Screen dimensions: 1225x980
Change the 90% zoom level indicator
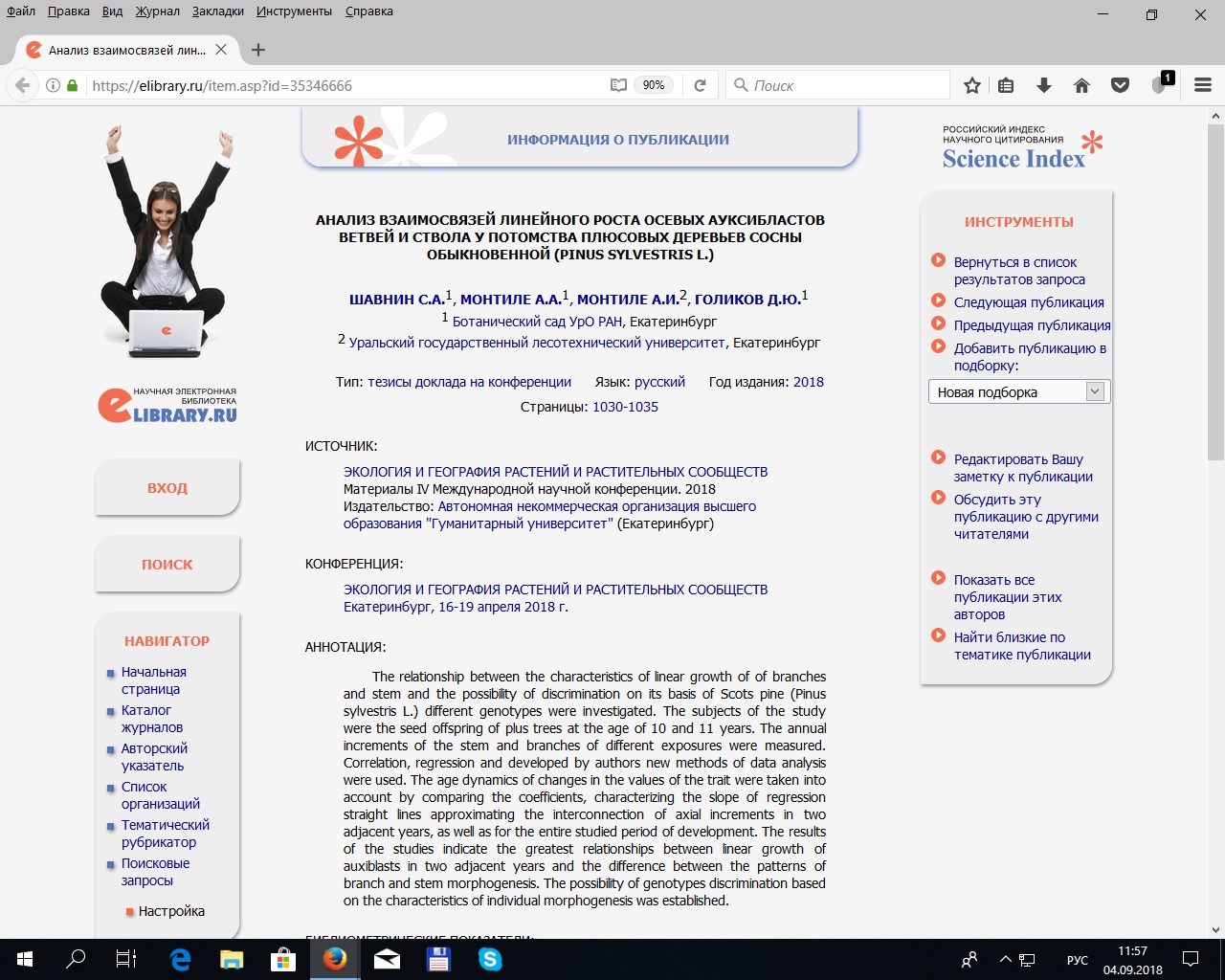[x=654, y=85]
